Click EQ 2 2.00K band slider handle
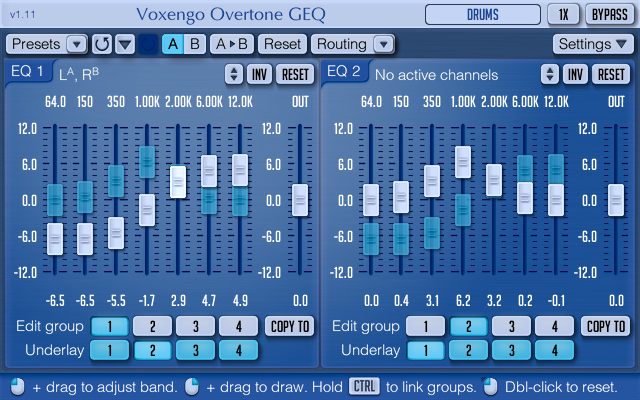Screen dimensions: 640x400 (x=494, y=180)
